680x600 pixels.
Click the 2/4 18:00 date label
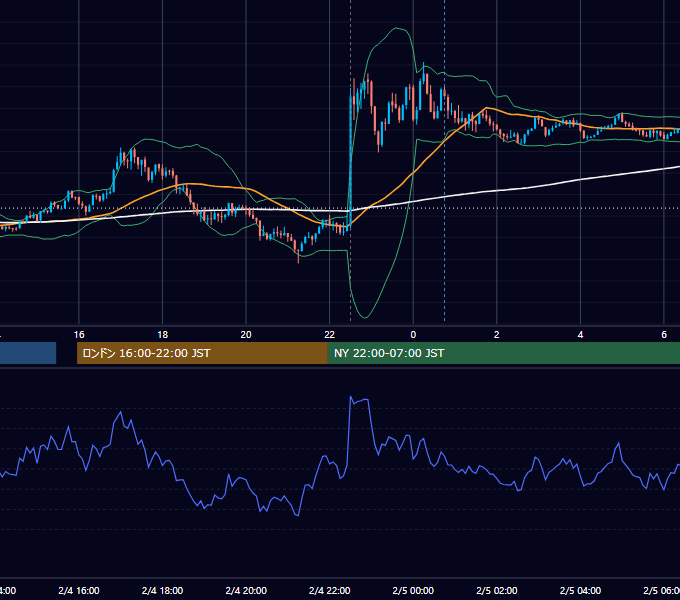coord(163,590)
